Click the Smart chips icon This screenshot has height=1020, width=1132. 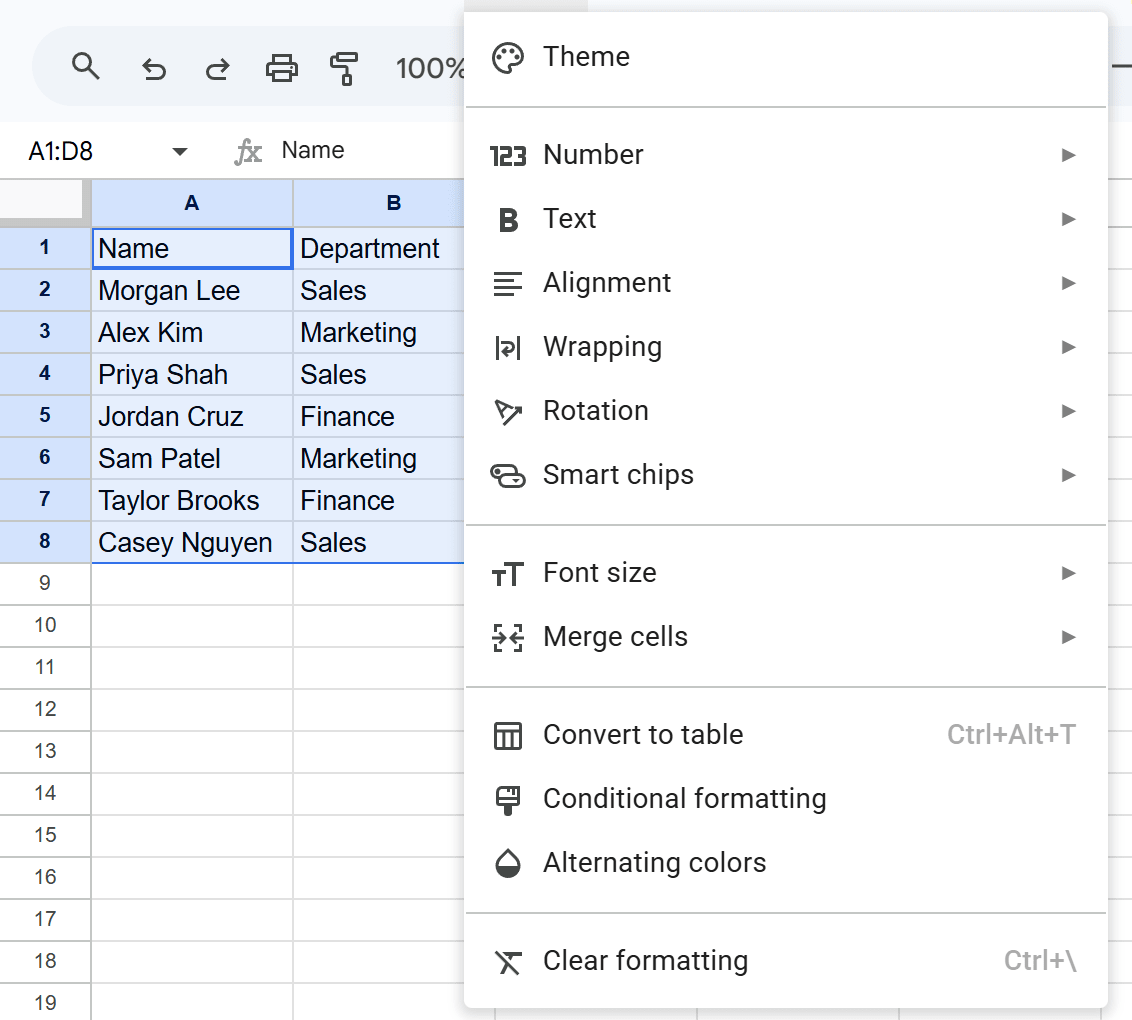508,476
